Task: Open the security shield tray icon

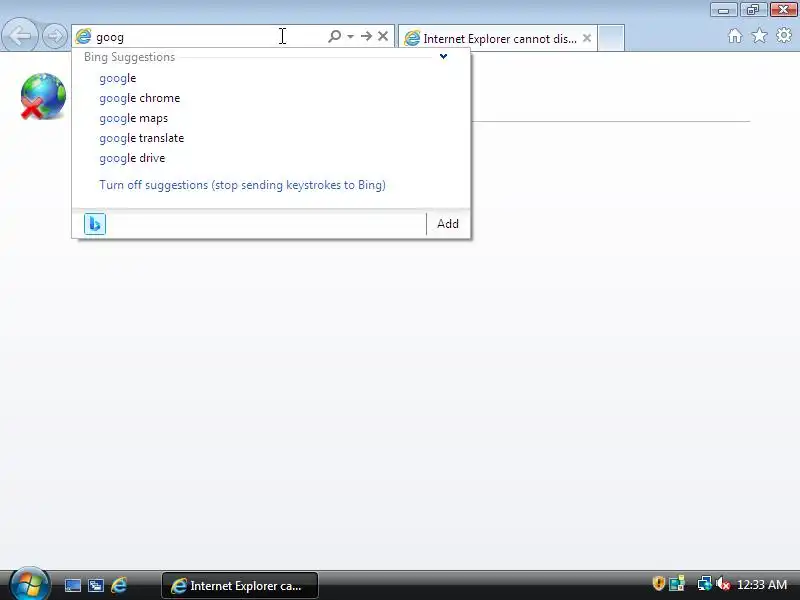Action: click(x=658, y=583)
